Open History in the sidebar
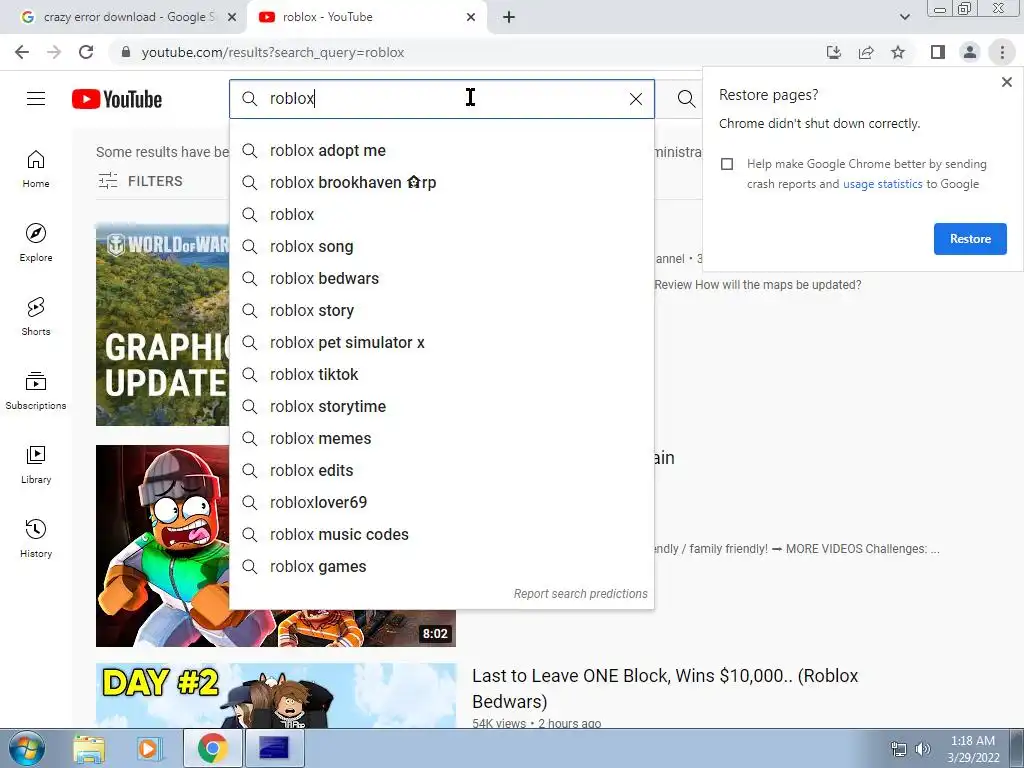The image size is (1024, 768). 36,538
